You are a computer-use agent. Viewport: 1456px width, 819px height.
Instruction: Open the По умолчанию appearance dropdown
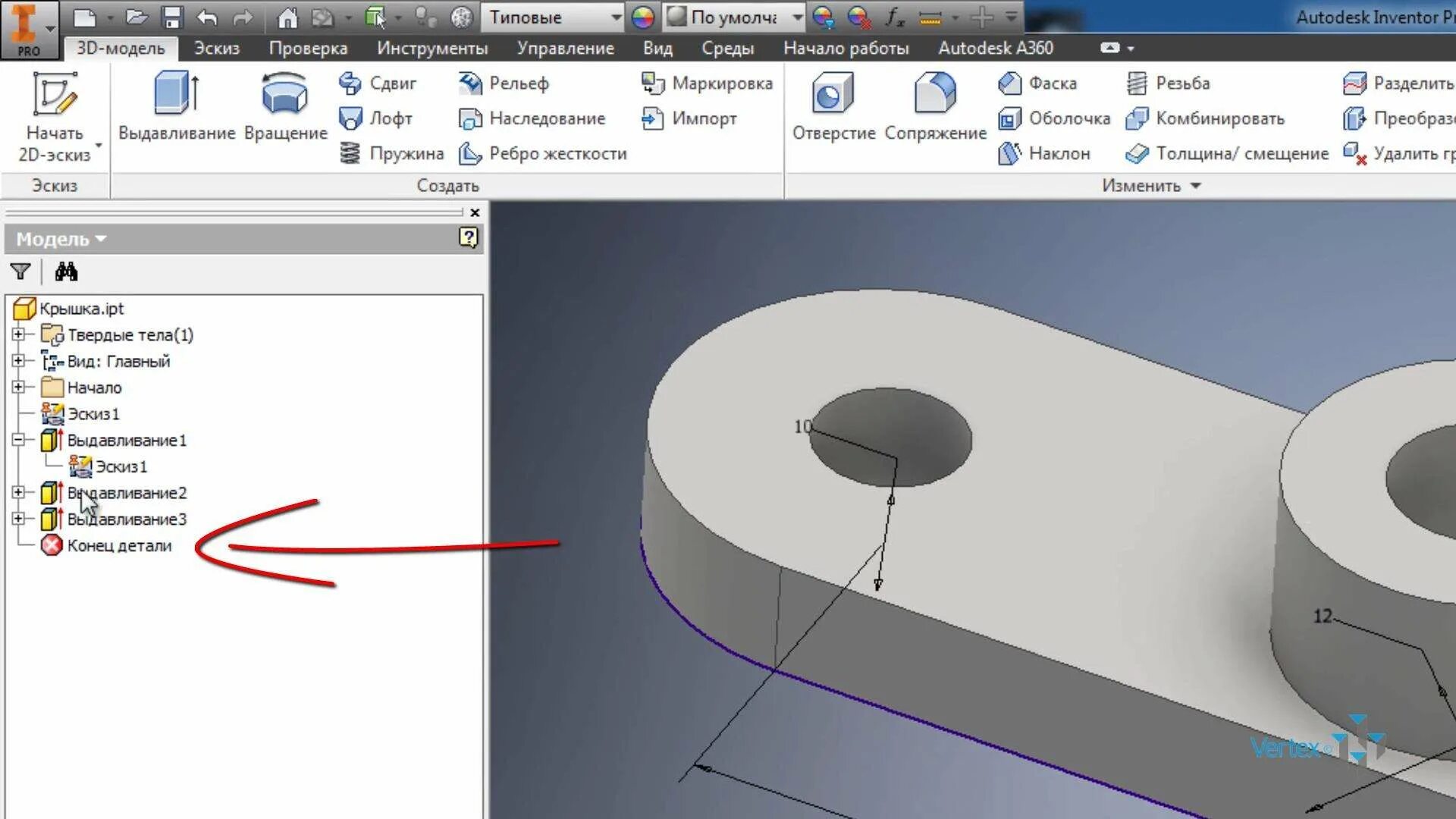pyautogui.click(x=797, y=17)
